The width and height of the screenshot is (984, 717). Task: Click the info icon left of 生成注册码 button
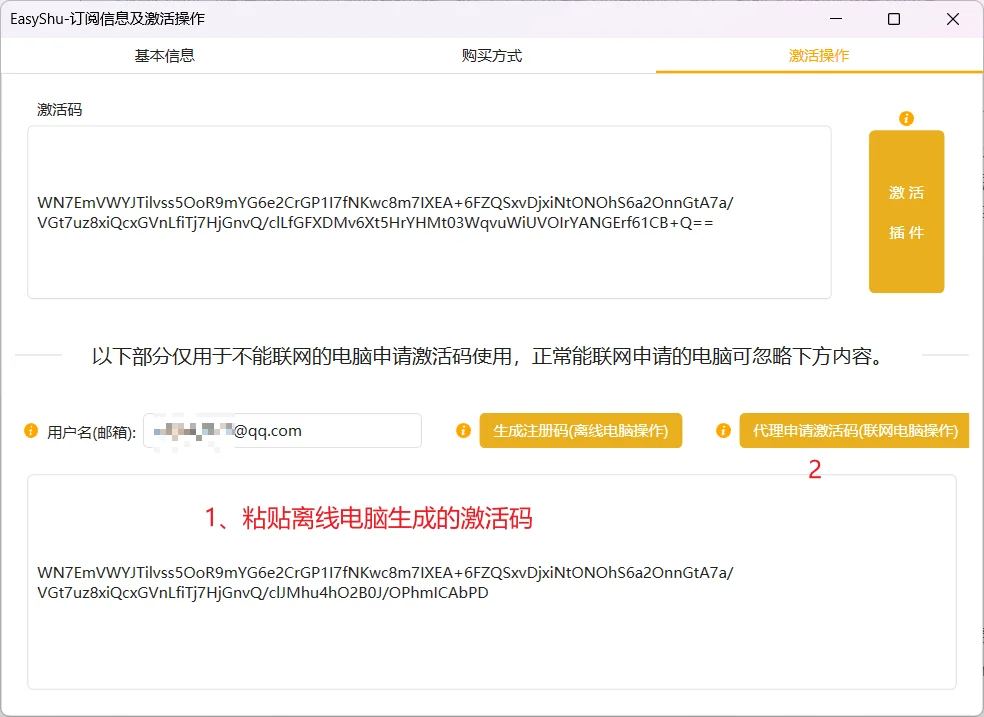[463, 431]
